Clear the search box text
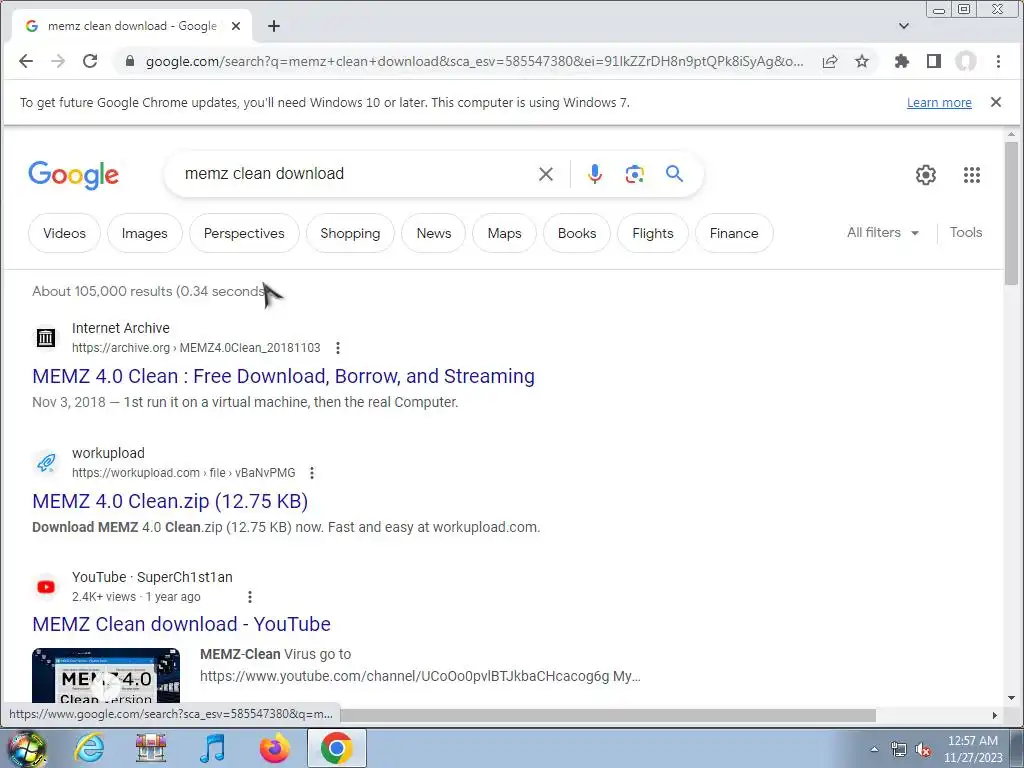Viewport: 1024px width, 768px height. tap(546, 174)
